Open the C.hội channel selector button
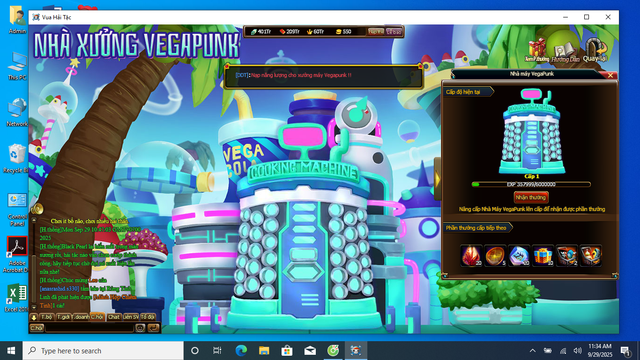Screen dimensions: 640x360 pos(37,328)
